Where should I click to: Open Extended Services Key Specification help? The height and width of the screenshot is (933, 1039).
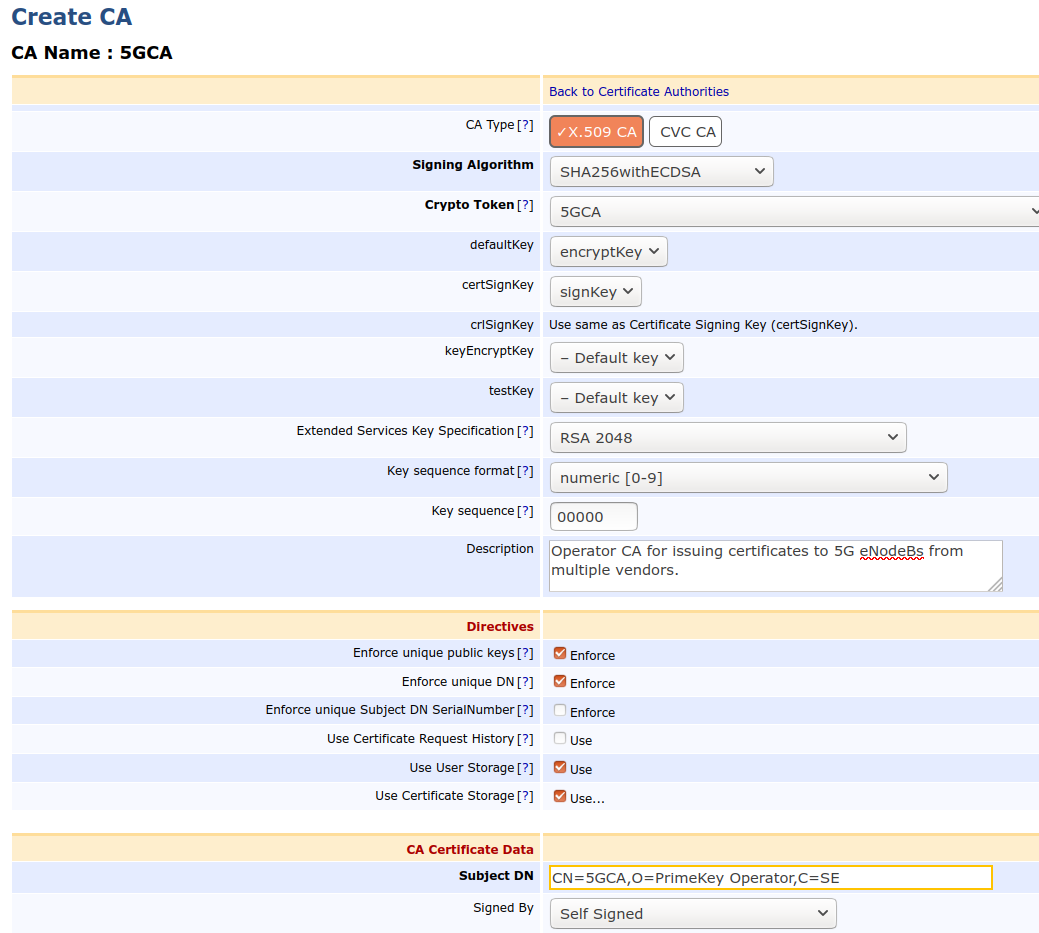pyautogui.click(x=527, y=430)
